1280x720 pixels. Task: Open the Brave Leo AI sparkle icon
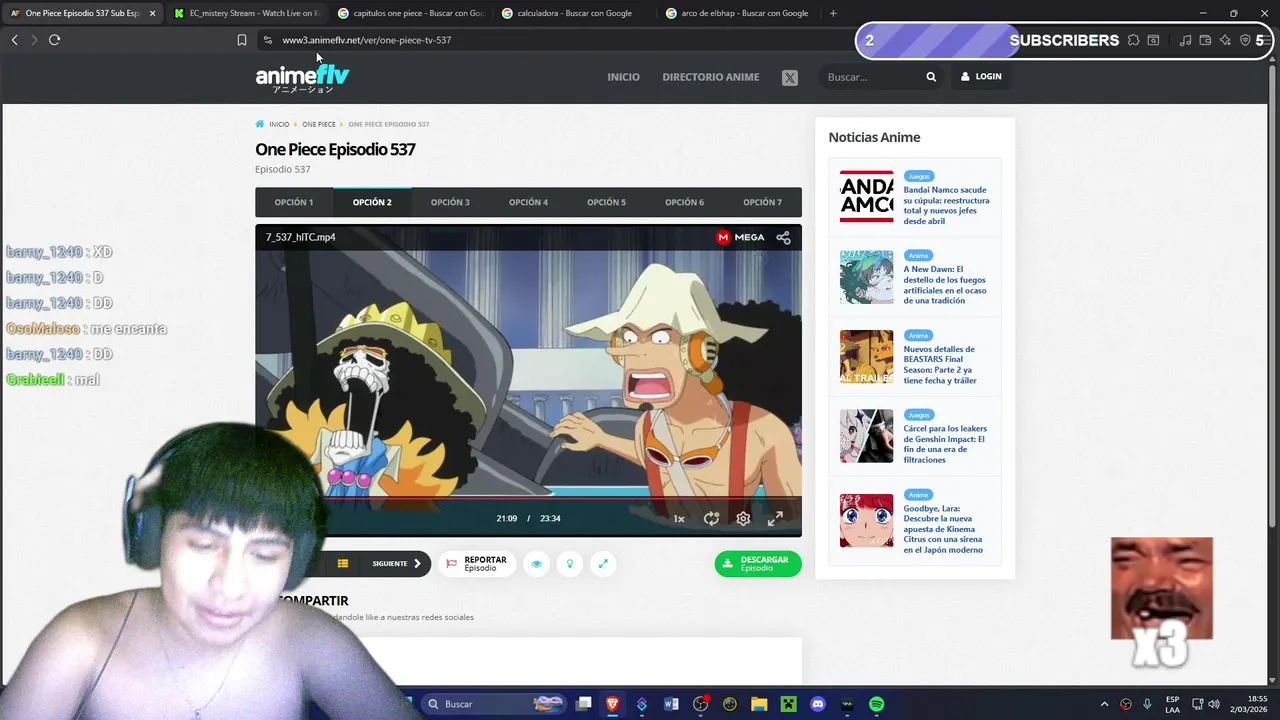coord(1225,40)
